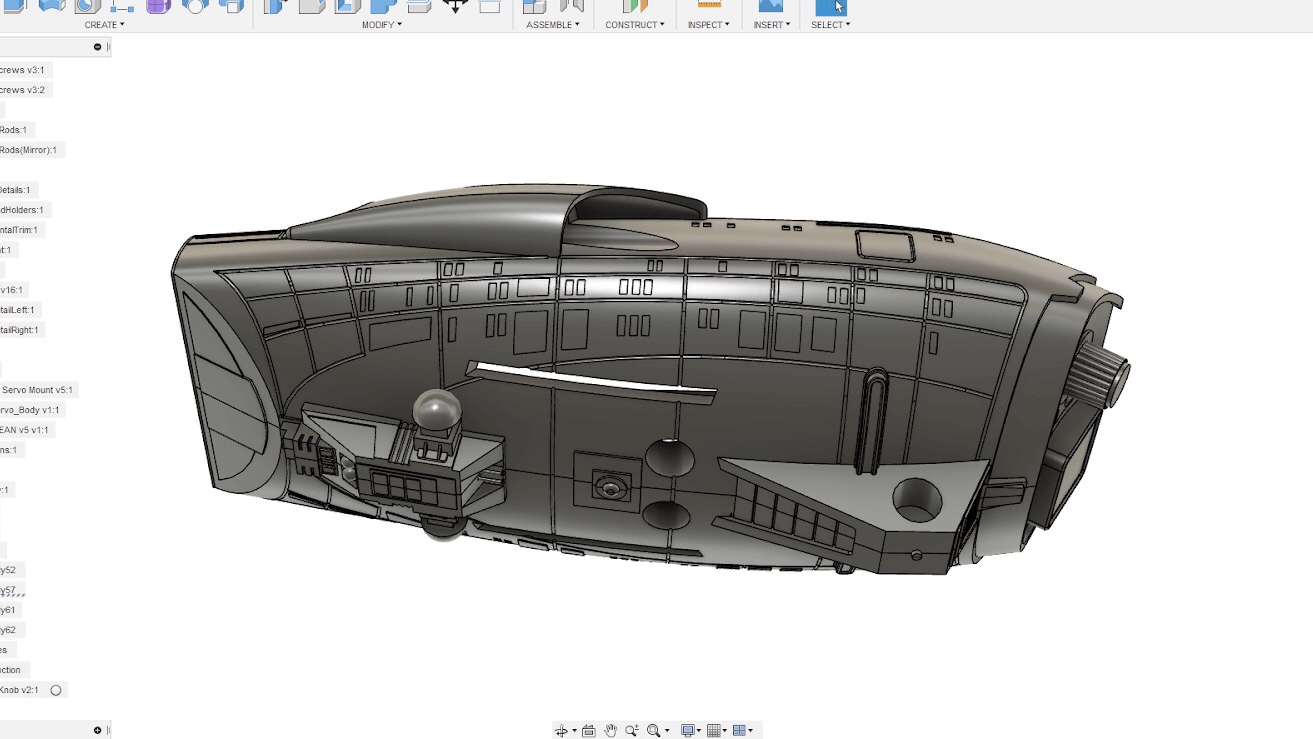Click the Viewports layout icon

[739, 730]
